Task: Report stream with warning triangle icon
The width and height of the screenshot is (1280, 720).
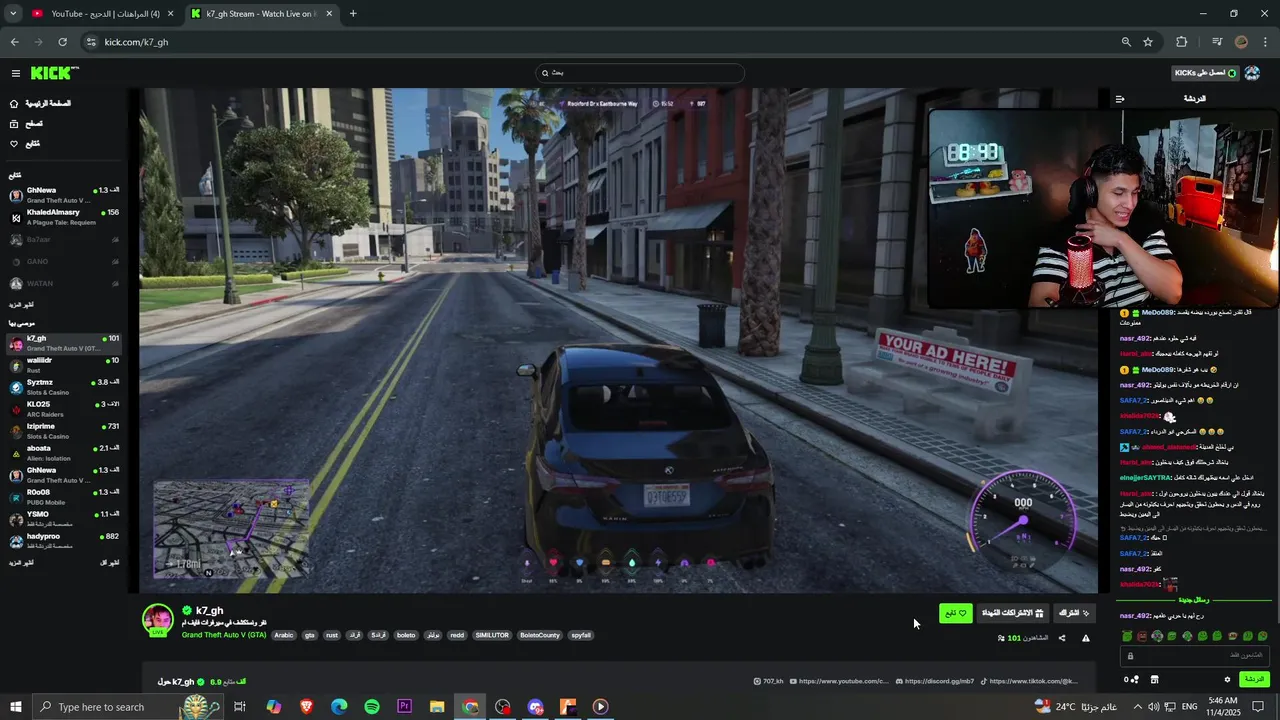Action: (1086, 638)
